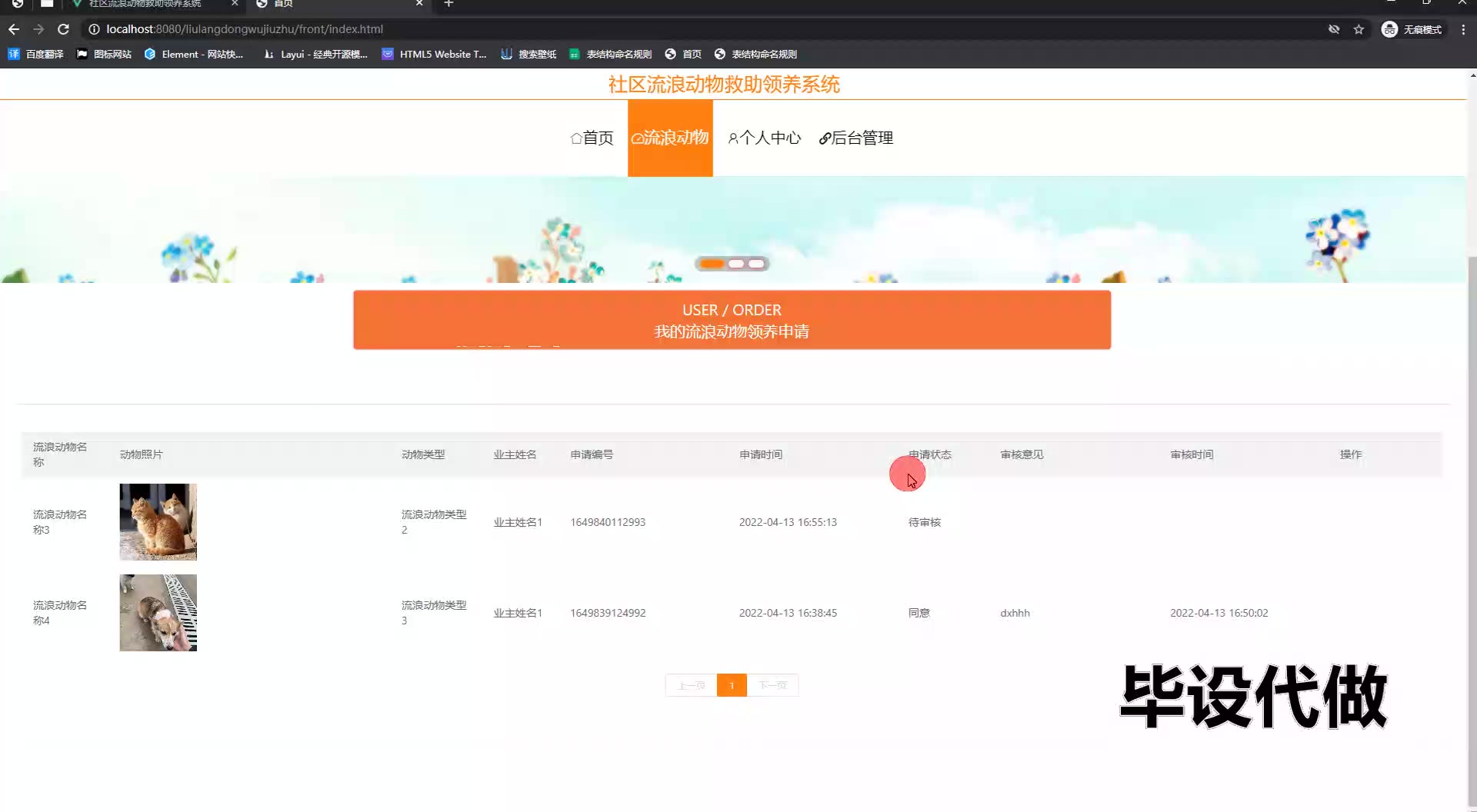The height and width of the screenshot is (812, 1477).
Task: Select the second carousel indicator dot
Action: click(736, 264)
